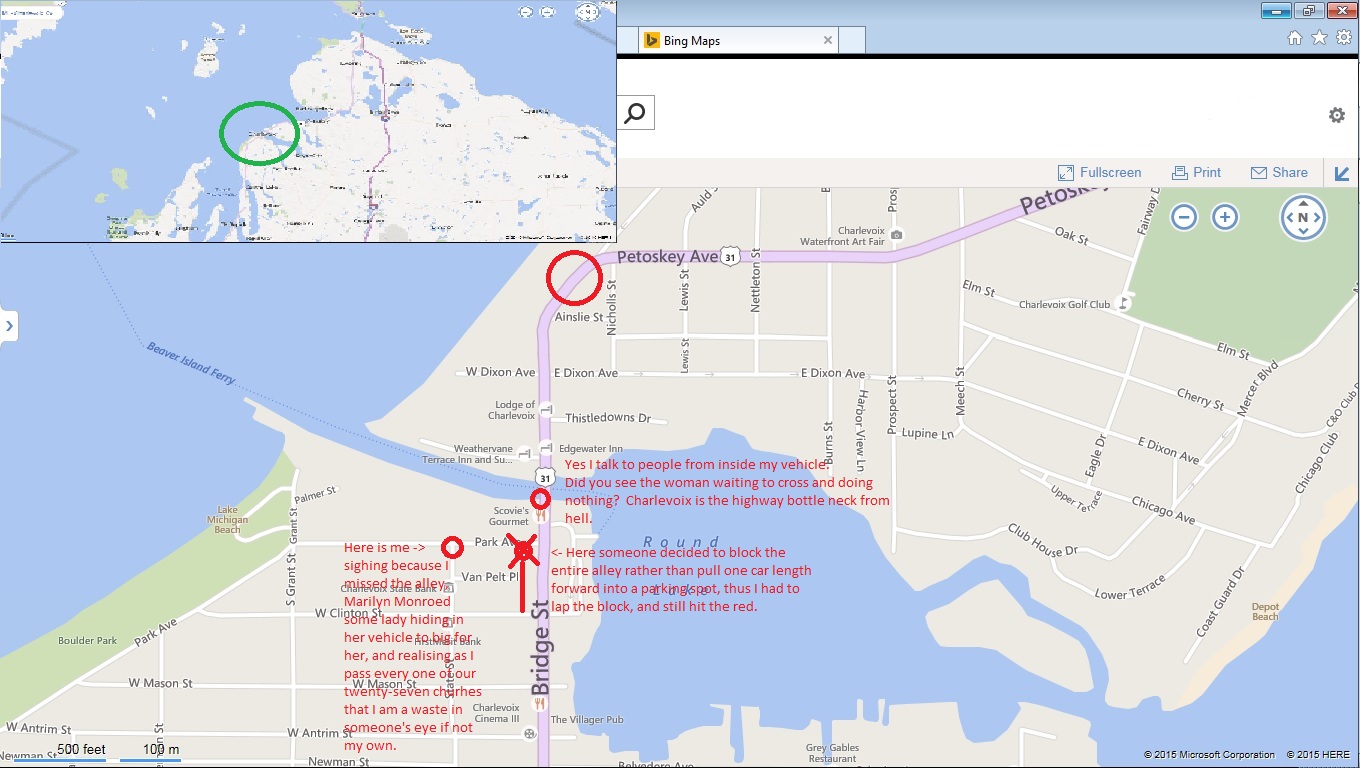Click the W Mason St label
This screenshot has height=768, width=1360.
click(x=160, y=683)
